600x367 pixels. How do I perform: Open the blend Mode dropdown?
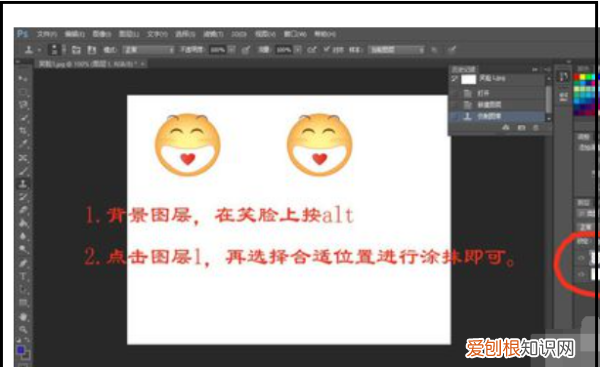point(148,50)
